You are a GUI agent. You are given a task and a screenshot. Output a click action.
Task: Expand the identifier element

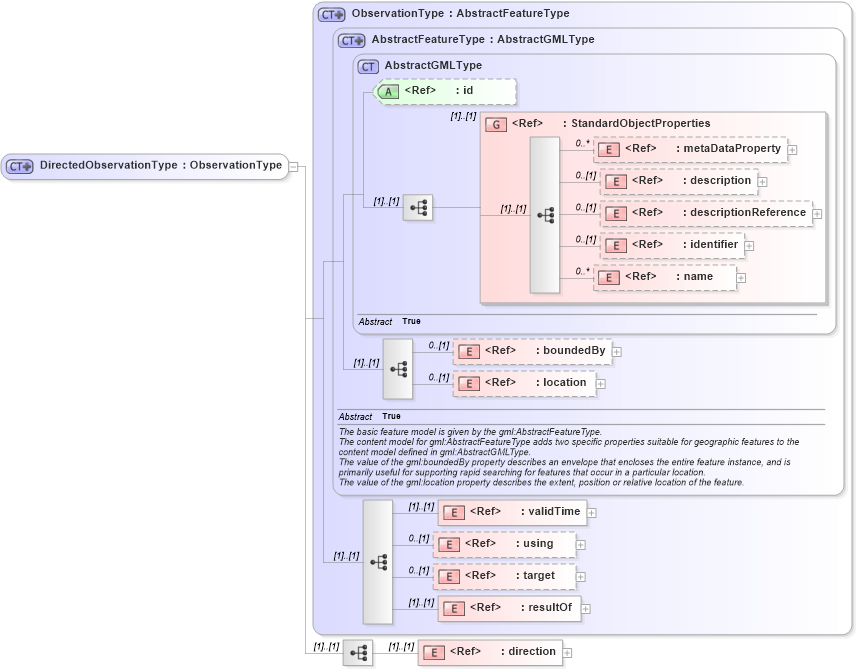(750, 246)
